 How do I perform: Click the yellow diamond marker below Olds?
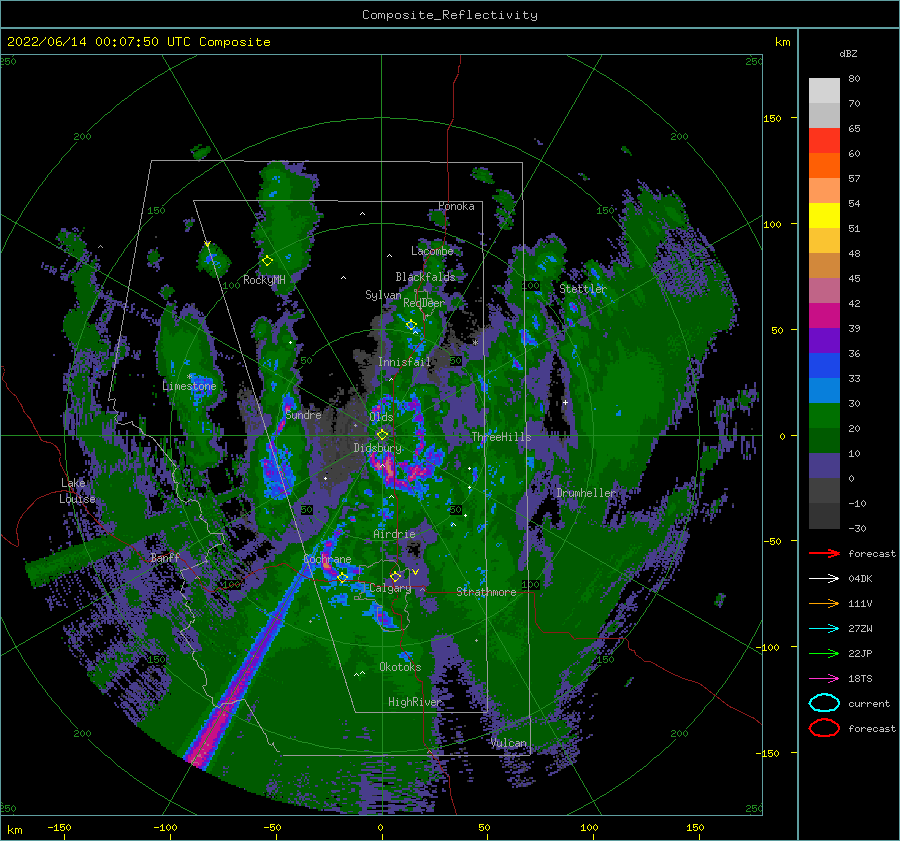382,435
